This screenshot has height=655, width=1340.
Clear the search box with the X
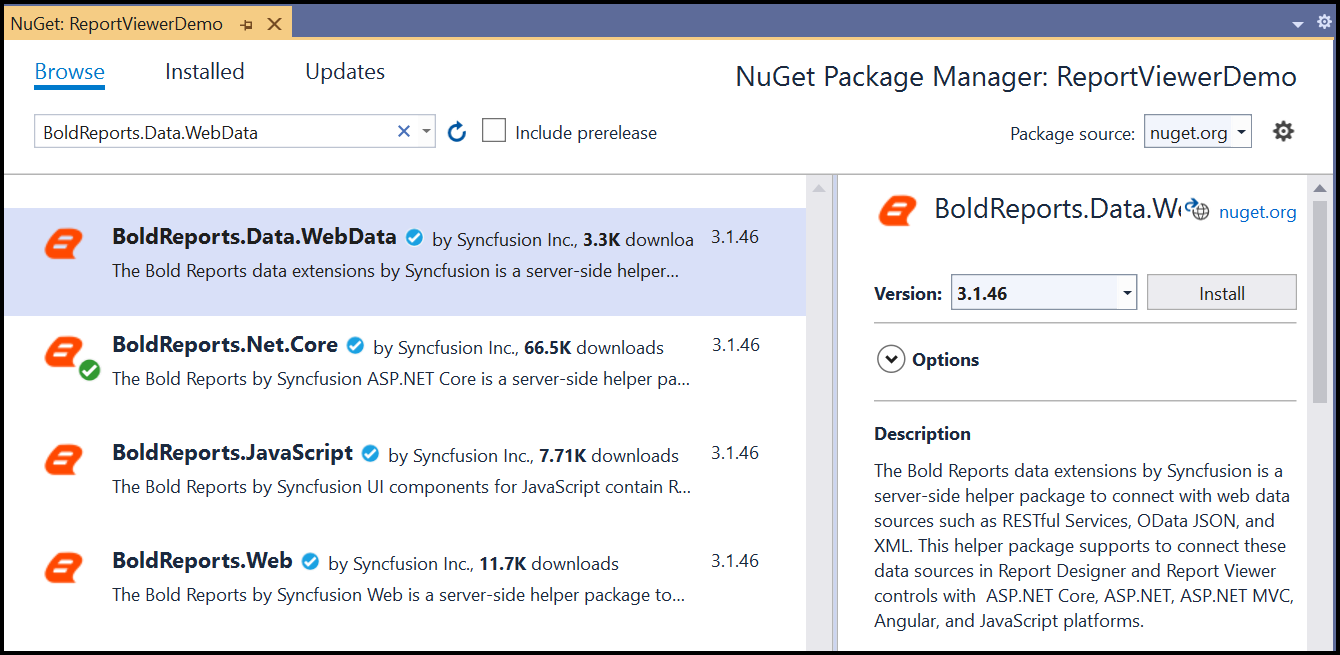click(404, 131)
